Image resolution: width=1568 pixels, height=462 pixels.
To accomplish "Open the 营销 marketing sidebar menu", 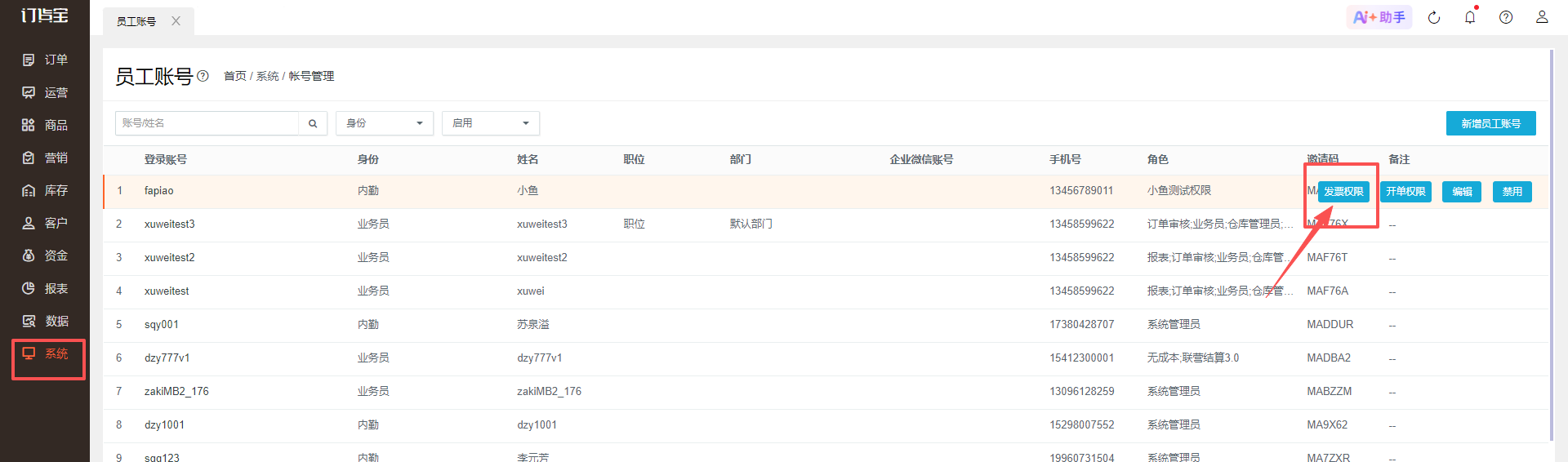I will [x=45, y=158].
